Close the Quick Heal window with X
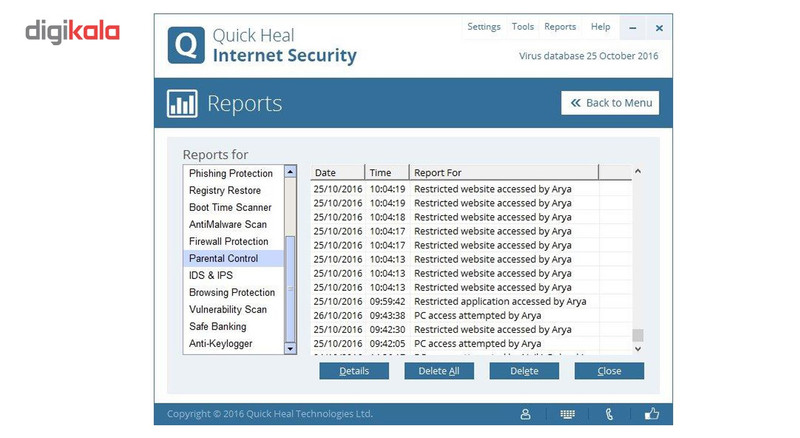The width and height of the screenshot is (800, 438). click(659, 28)
